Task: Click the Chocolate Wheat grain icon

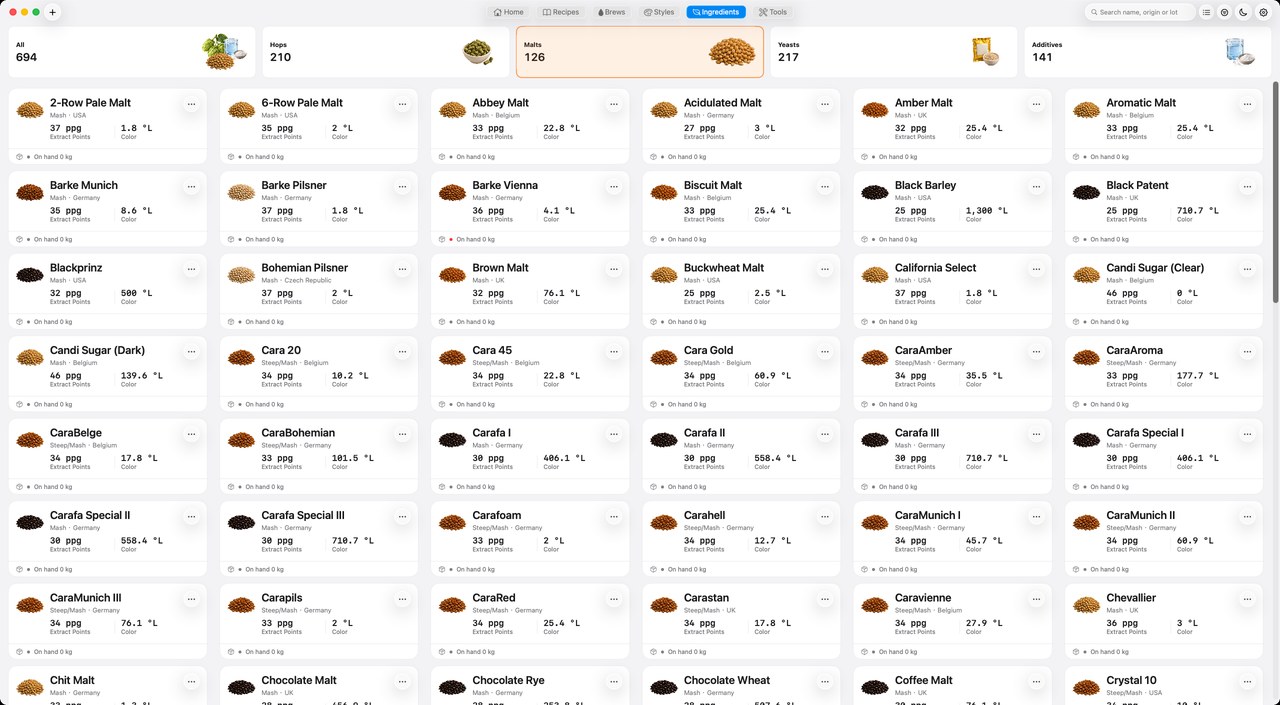Action: click(663, 688)
